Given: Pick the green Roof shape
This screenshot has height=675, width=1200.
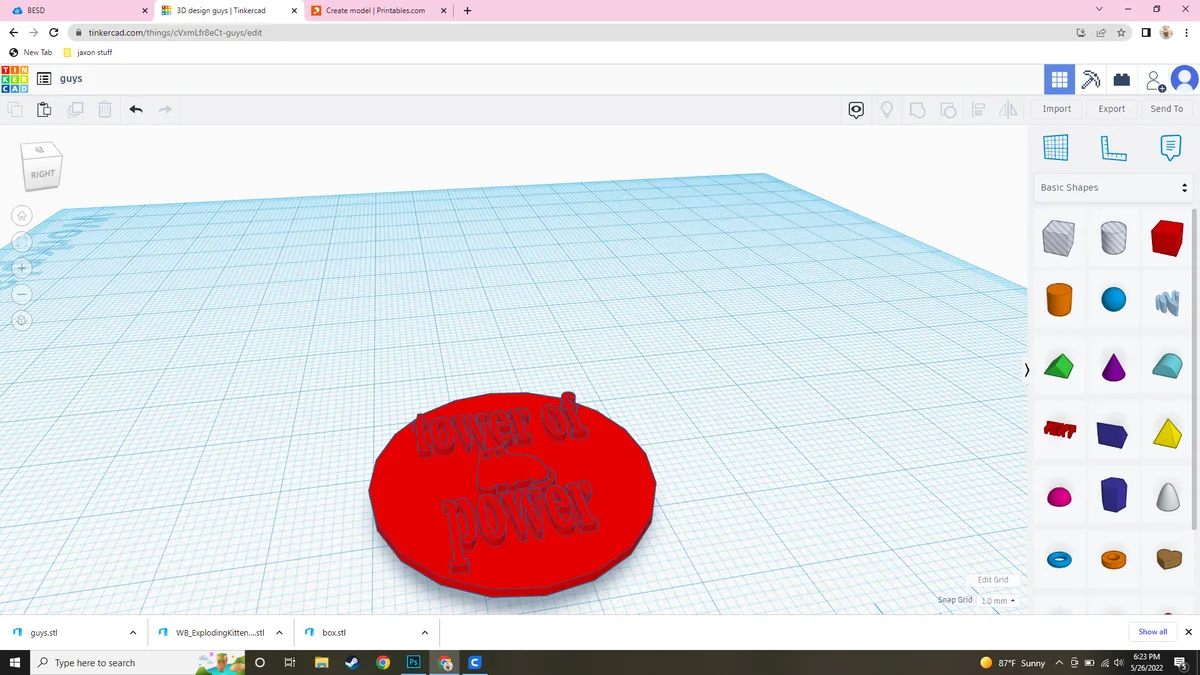Looking at the screenshot, I should click(1059, 366).
